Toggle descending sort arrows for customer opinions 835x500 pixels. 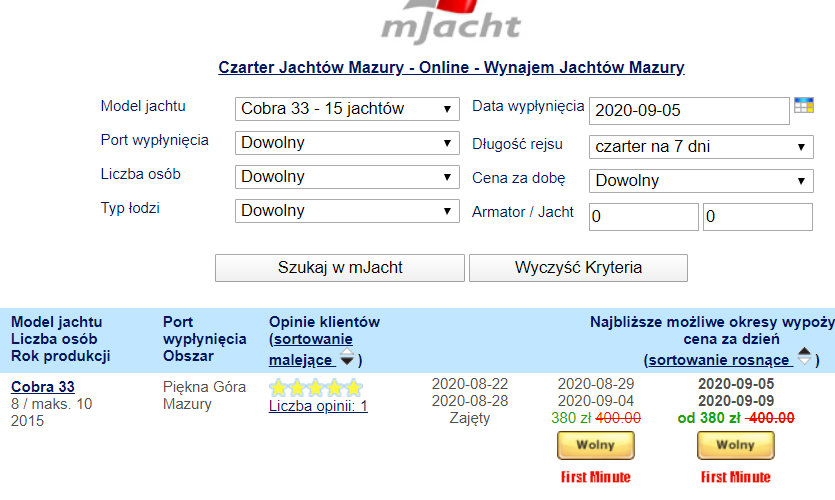point(347,357)
